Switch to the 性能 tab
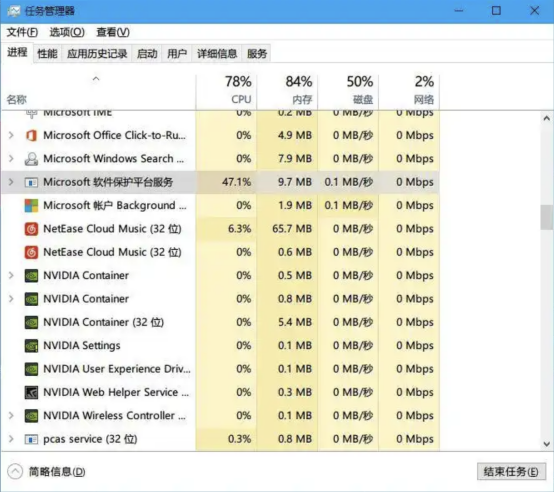This screenshot has height=492, width=554. tap(47, 54)
